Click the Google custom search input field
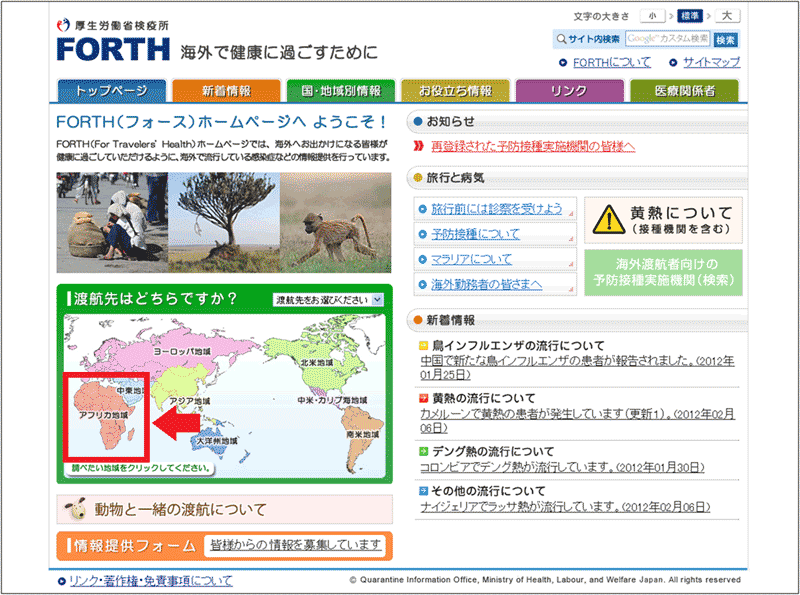This screenshot has height=595, width=800. tap(667, 39)
